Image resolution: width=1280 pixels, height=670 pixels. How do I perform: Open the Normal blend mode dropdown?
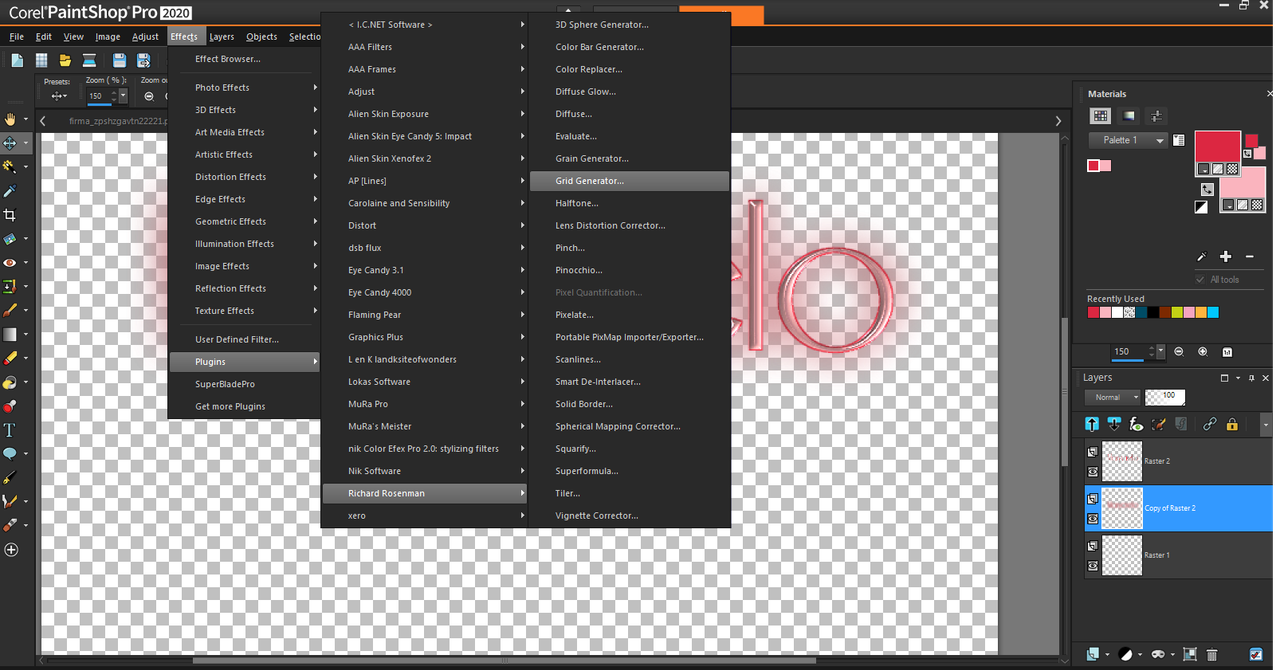coord(1112,397)
